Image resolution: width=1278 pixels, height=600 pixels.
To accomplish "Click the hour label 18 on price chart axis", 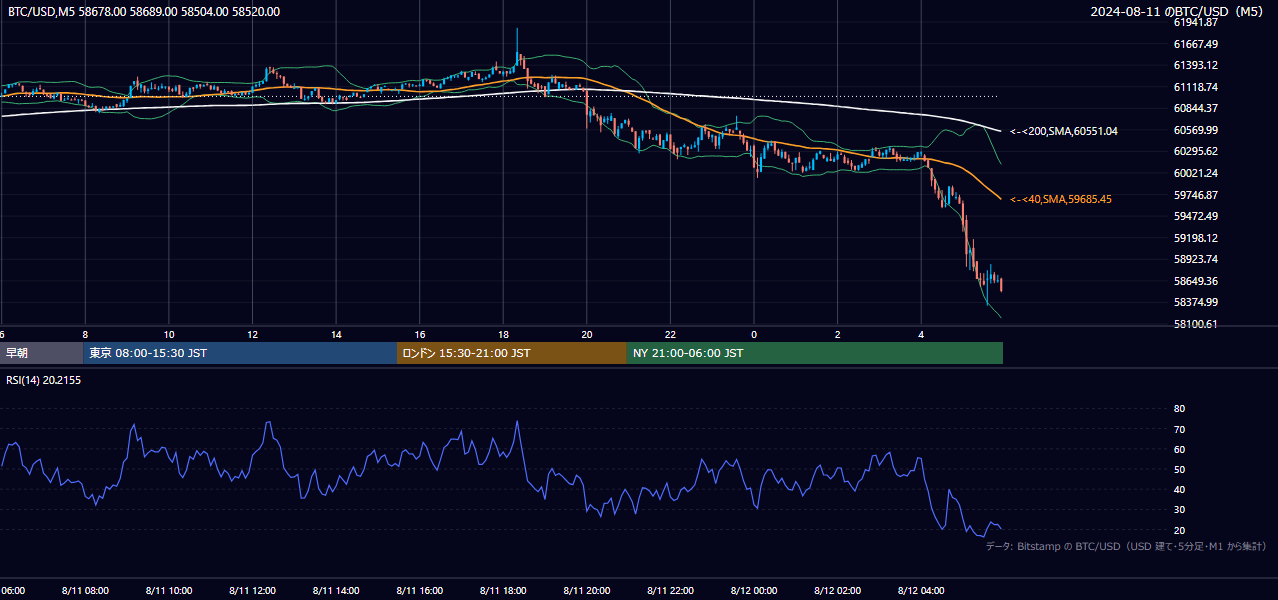I will click(x=503, y=335).
